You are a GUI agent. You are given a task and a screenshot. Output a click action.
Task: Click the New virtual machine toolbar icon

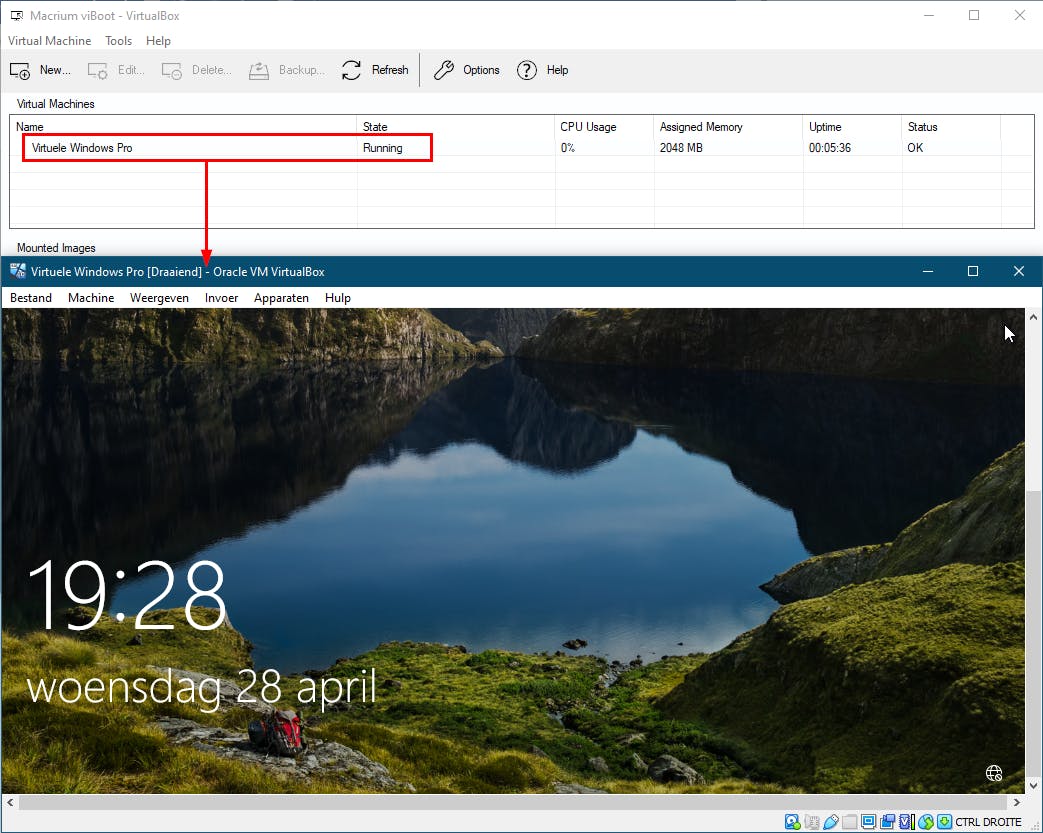tap(20, 71)
